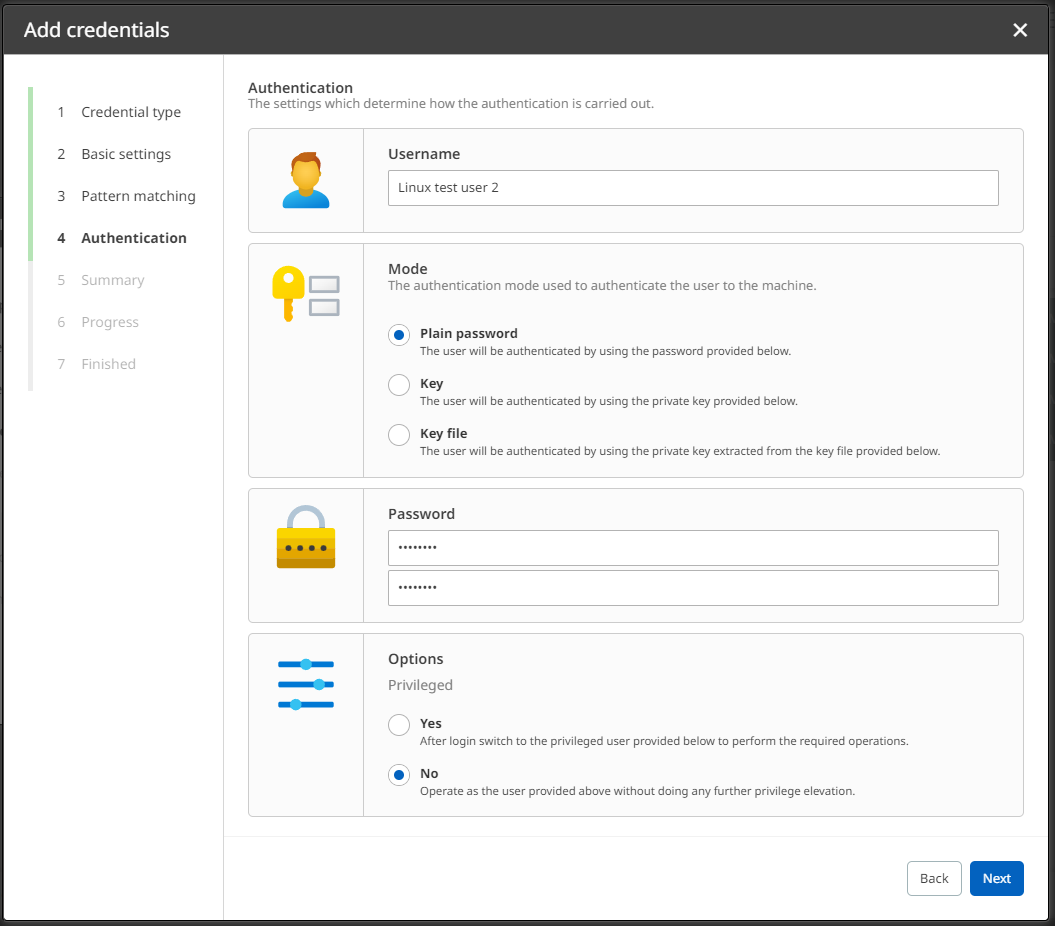Click the Summary step in sidebar
Viewport: 1055px width, 926px height.
[113, 280]
